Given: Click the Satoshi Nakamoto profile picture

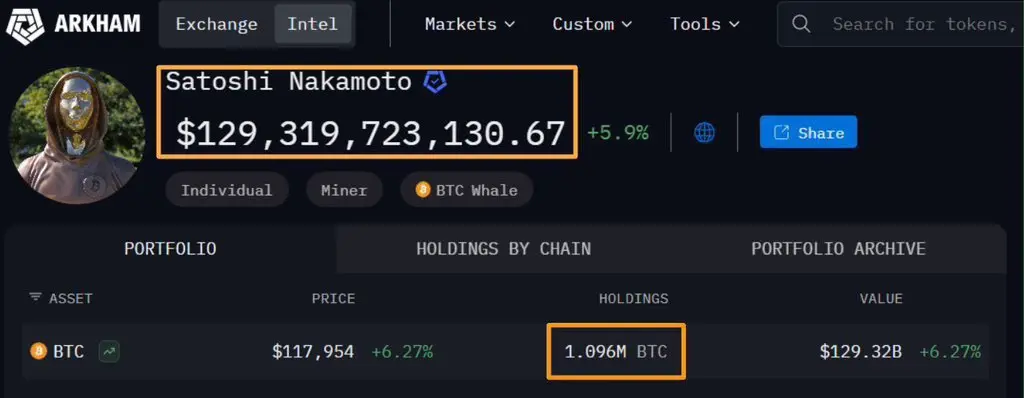Looking at the screenshot, I should pos(77,135).
